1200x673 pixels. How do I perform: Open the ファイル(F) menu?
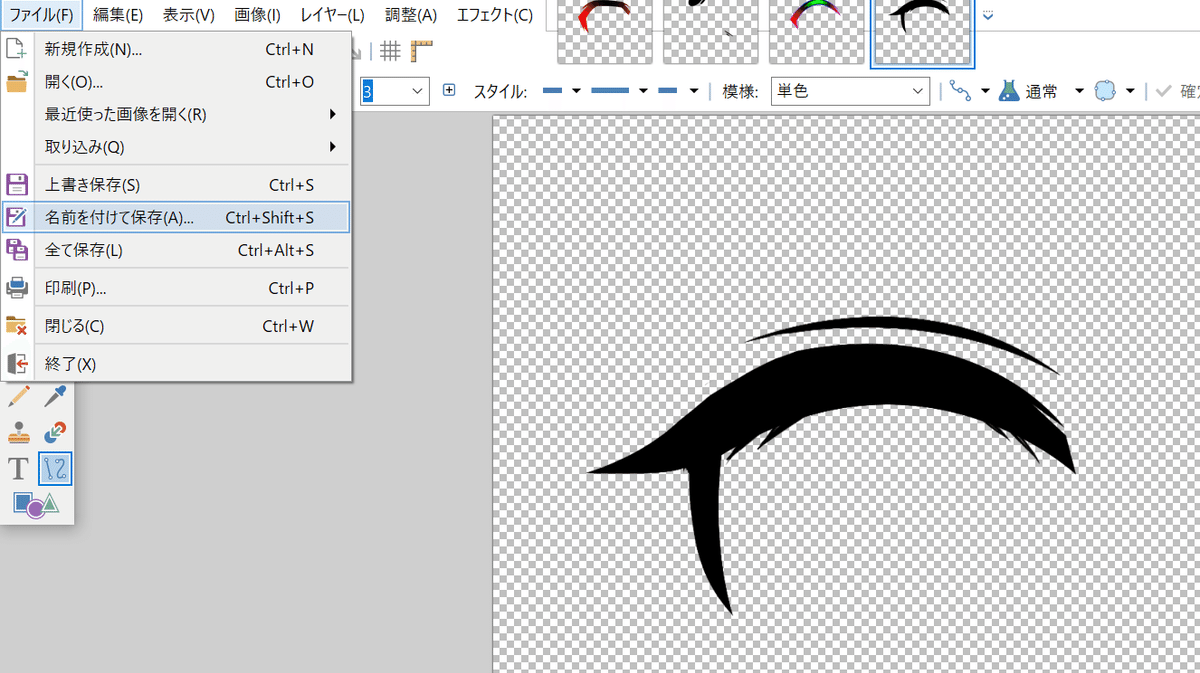(x=41, y=15)
